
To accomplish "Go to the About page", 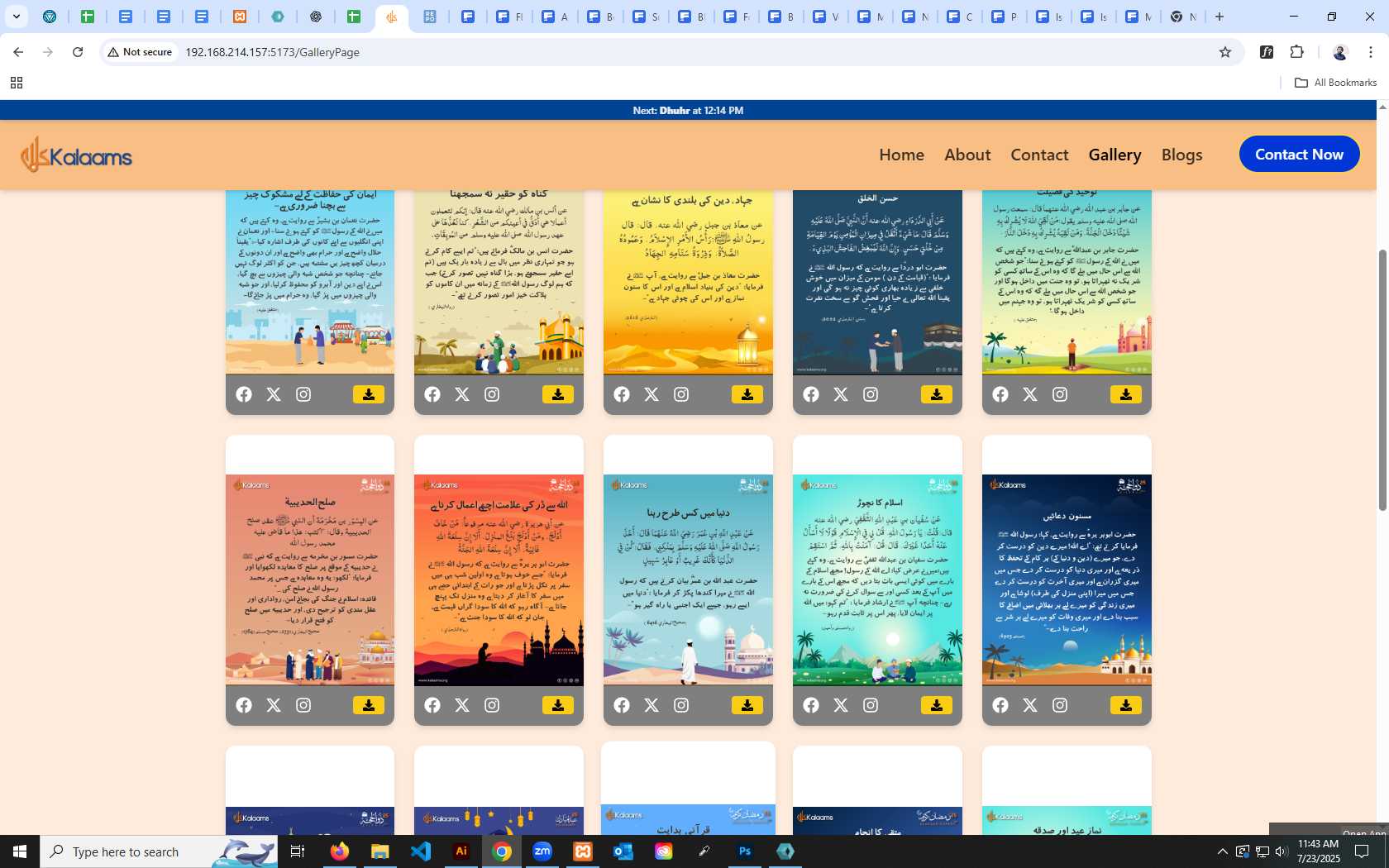I will [x=967, y=155].
